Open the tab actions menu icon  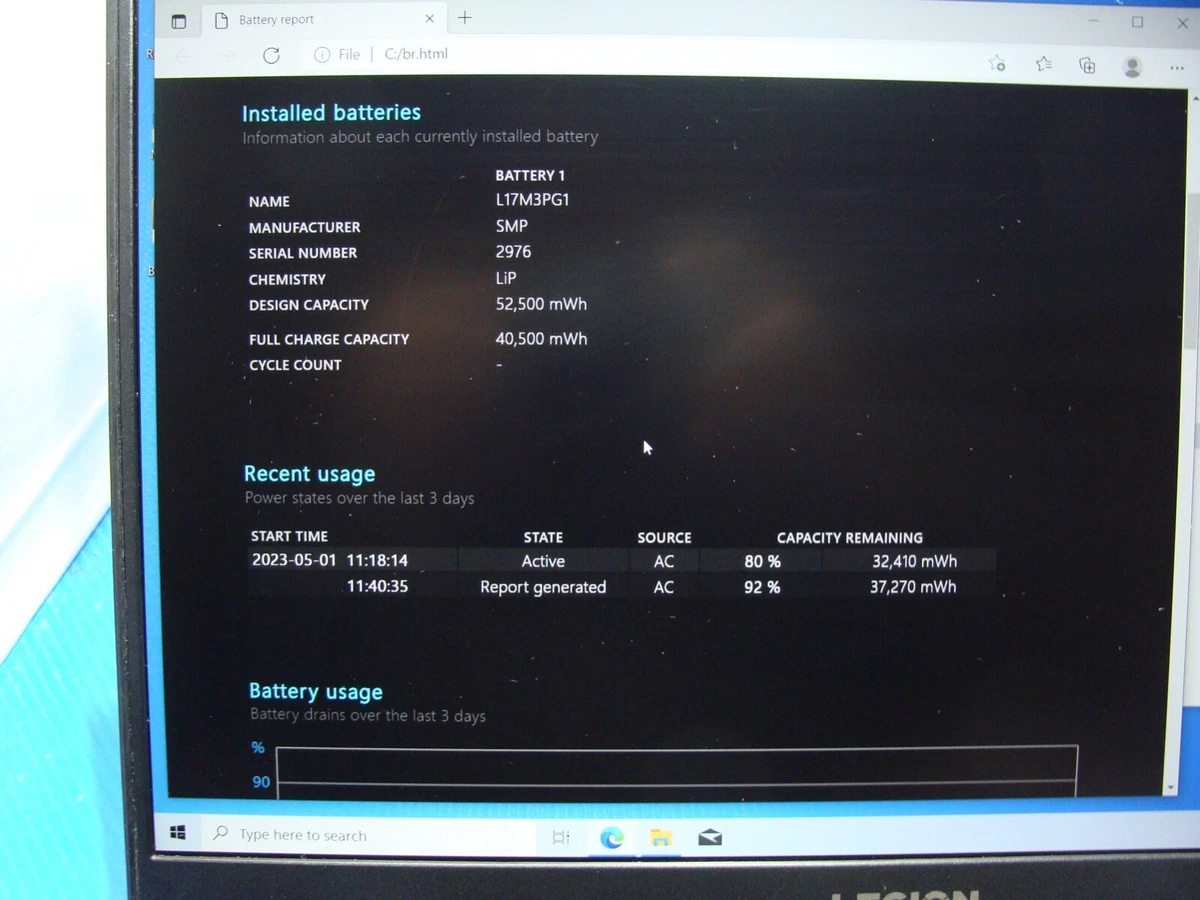[x=178, y=21]
